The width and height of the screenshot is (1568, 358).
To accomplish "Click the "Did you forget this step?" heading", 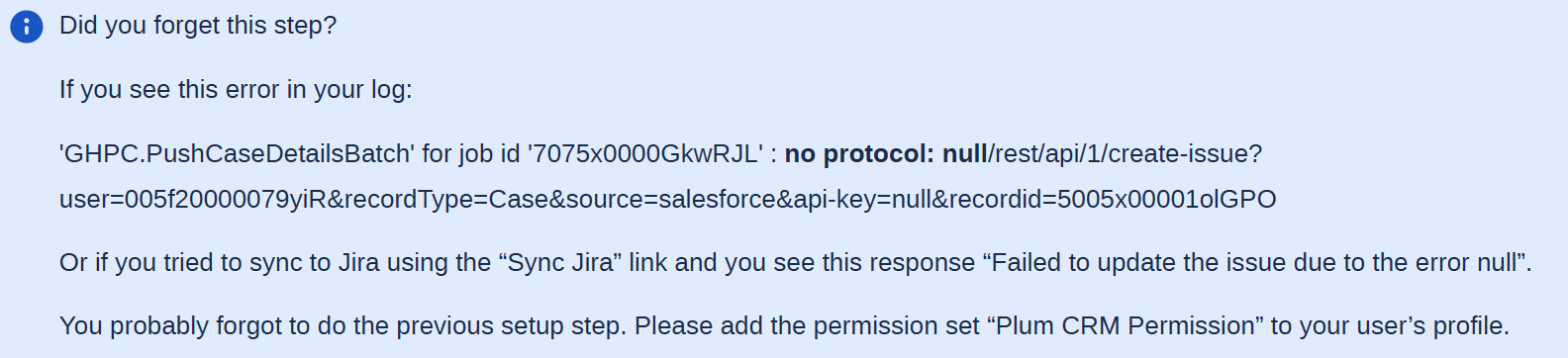I will 198,26.
